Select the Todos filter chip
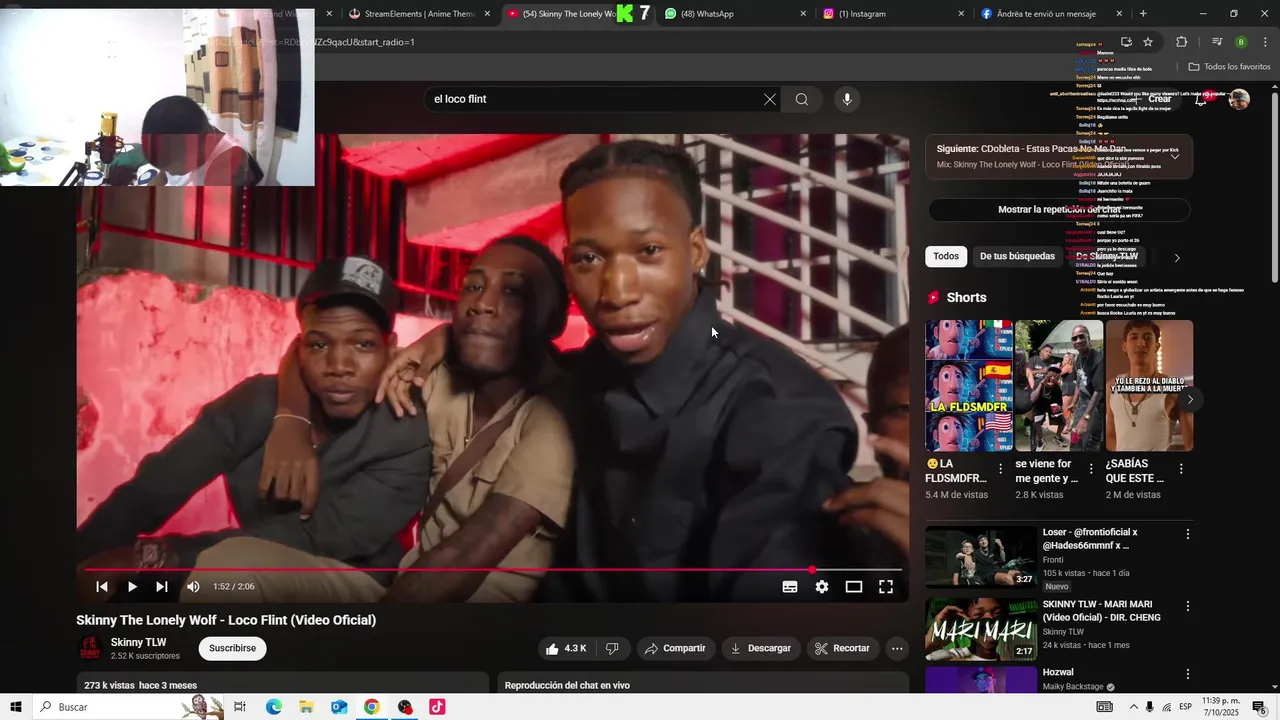The width and height of the screenshot is (1280, 720). (946, 256)
